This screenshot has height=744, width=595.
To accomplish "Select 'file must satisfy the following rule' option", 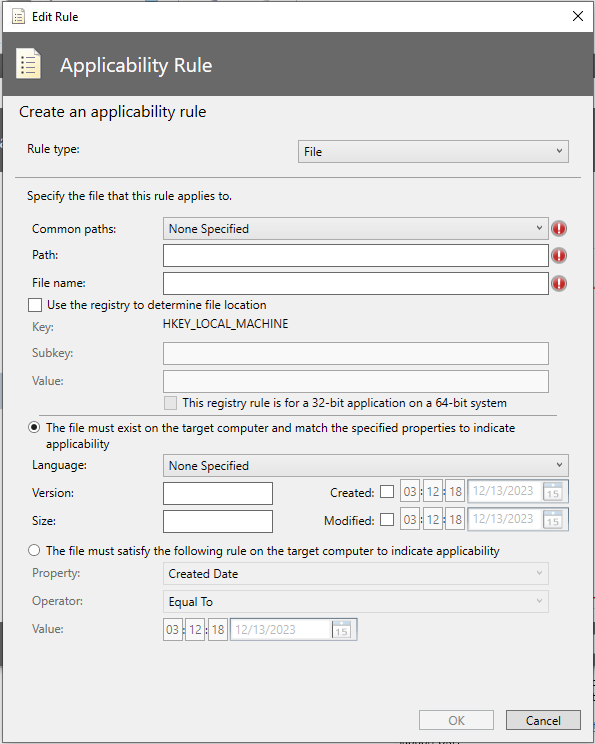I will [34, 550].
